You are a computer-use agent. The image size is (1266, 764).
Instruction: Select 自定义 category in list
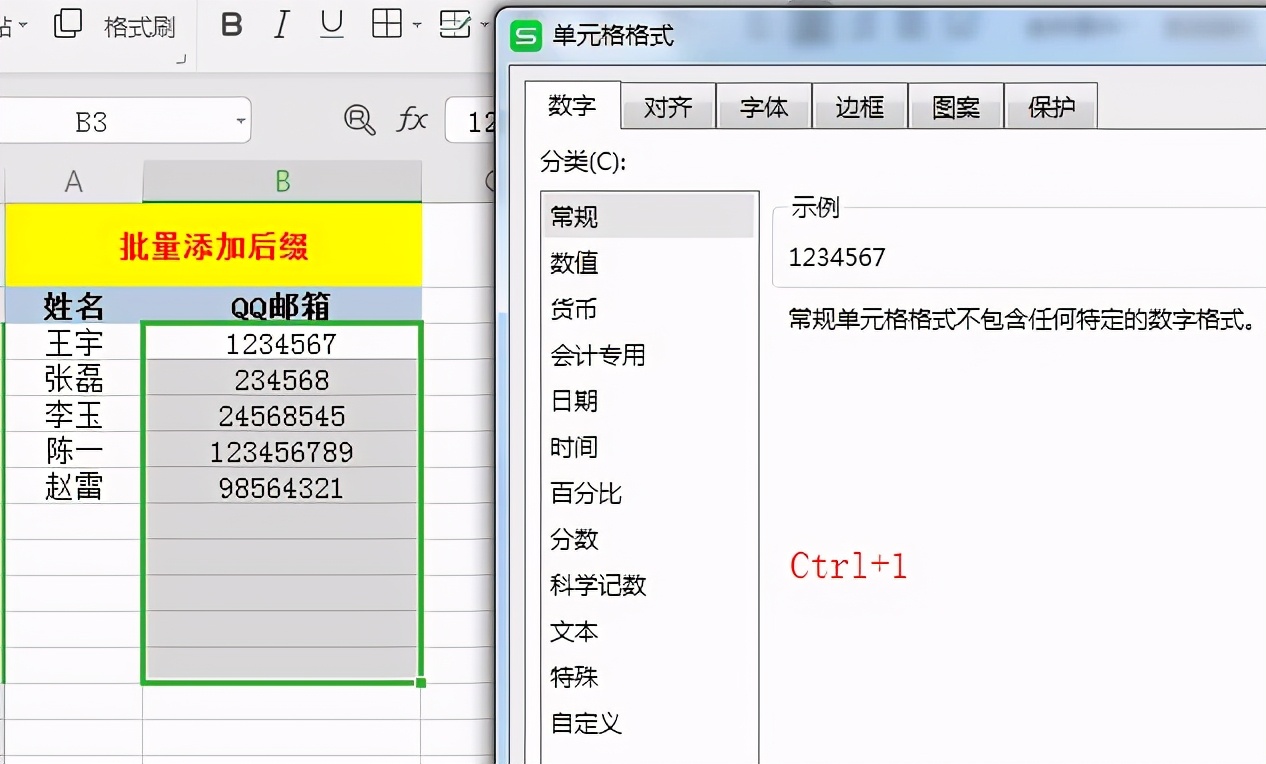pyautogui.click(x=648, y=722)
